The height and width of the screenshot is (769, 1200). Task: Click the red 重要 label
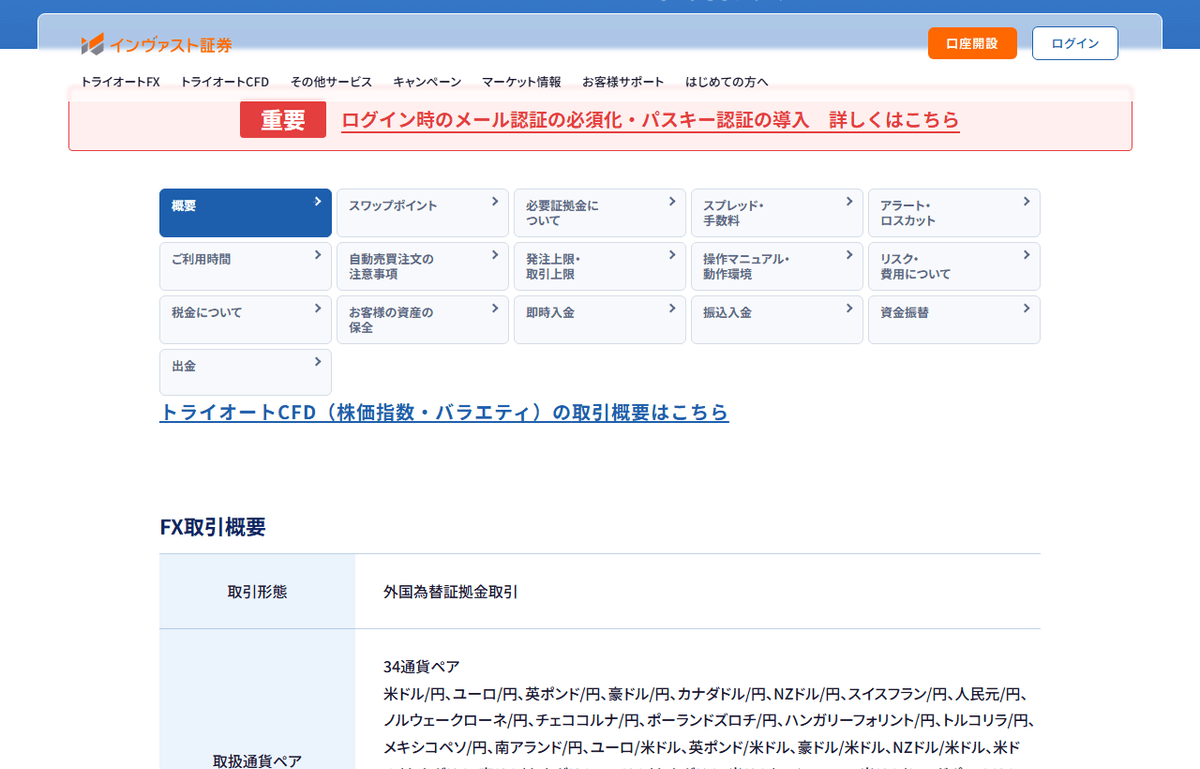pyautogui.click(x=283, y=120)
